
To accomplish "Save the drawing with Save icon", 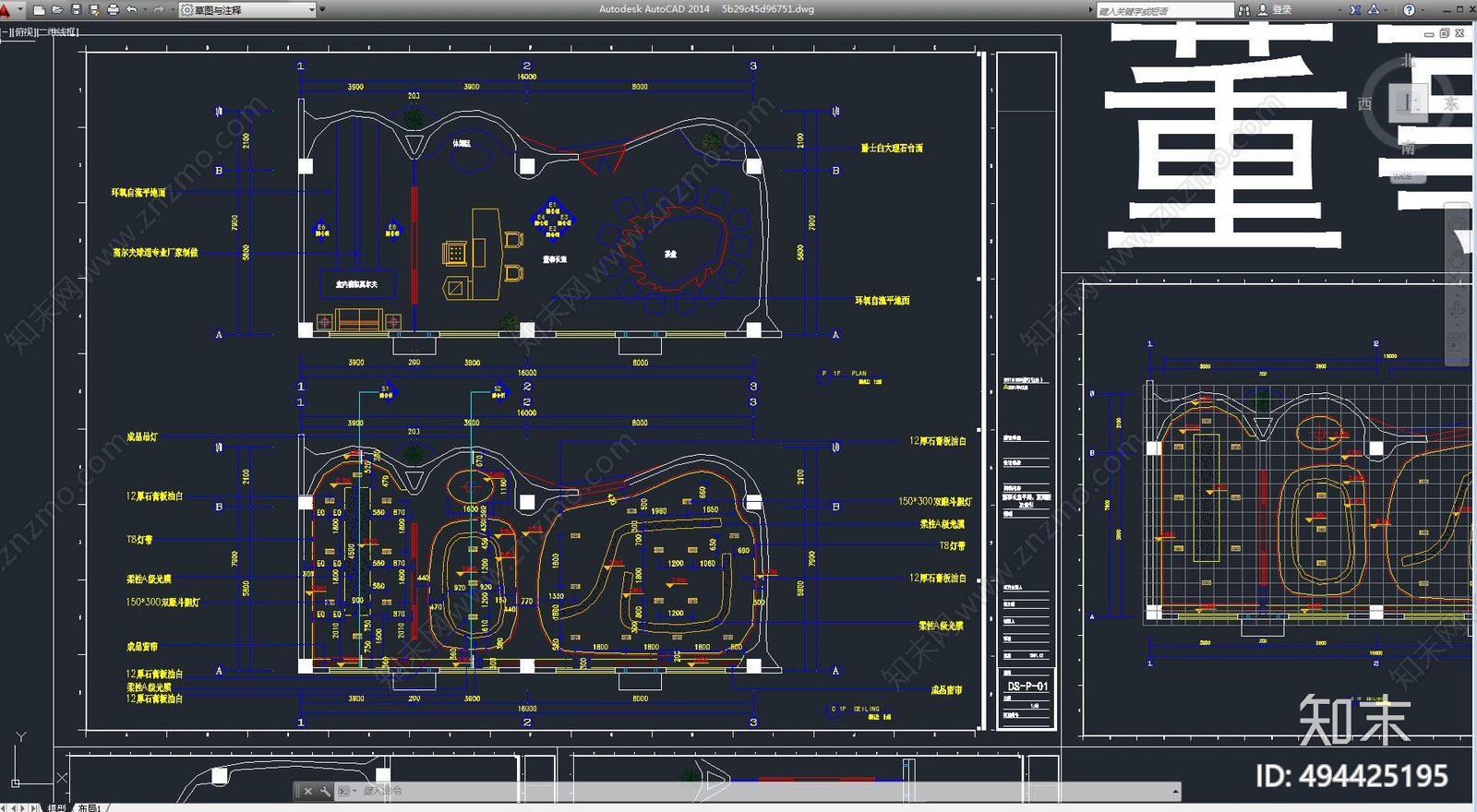I will tap(76, 9).
